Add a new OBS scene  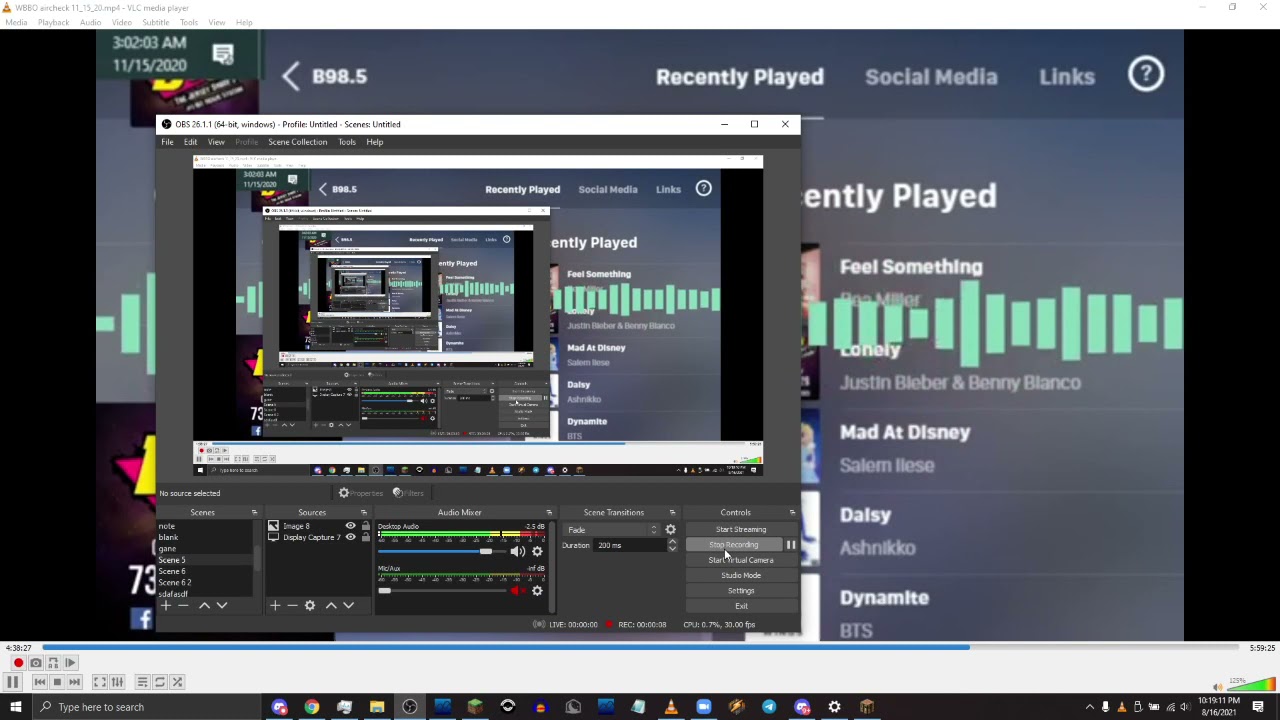pos(166,605)
